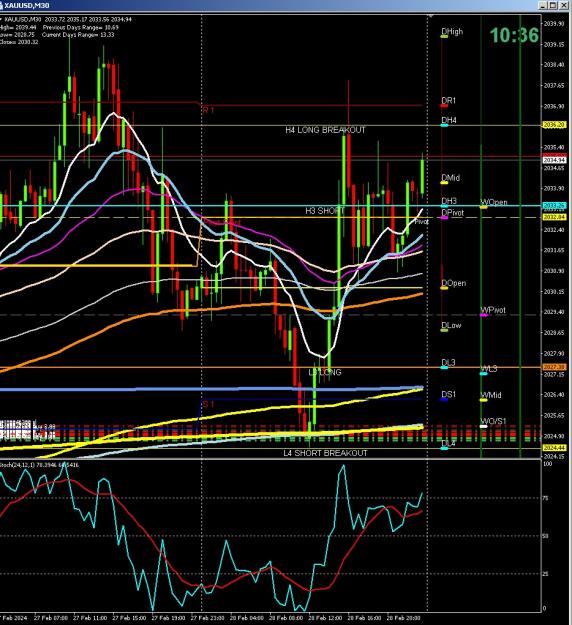Select the DH4 cyan marker

(444, 125)
